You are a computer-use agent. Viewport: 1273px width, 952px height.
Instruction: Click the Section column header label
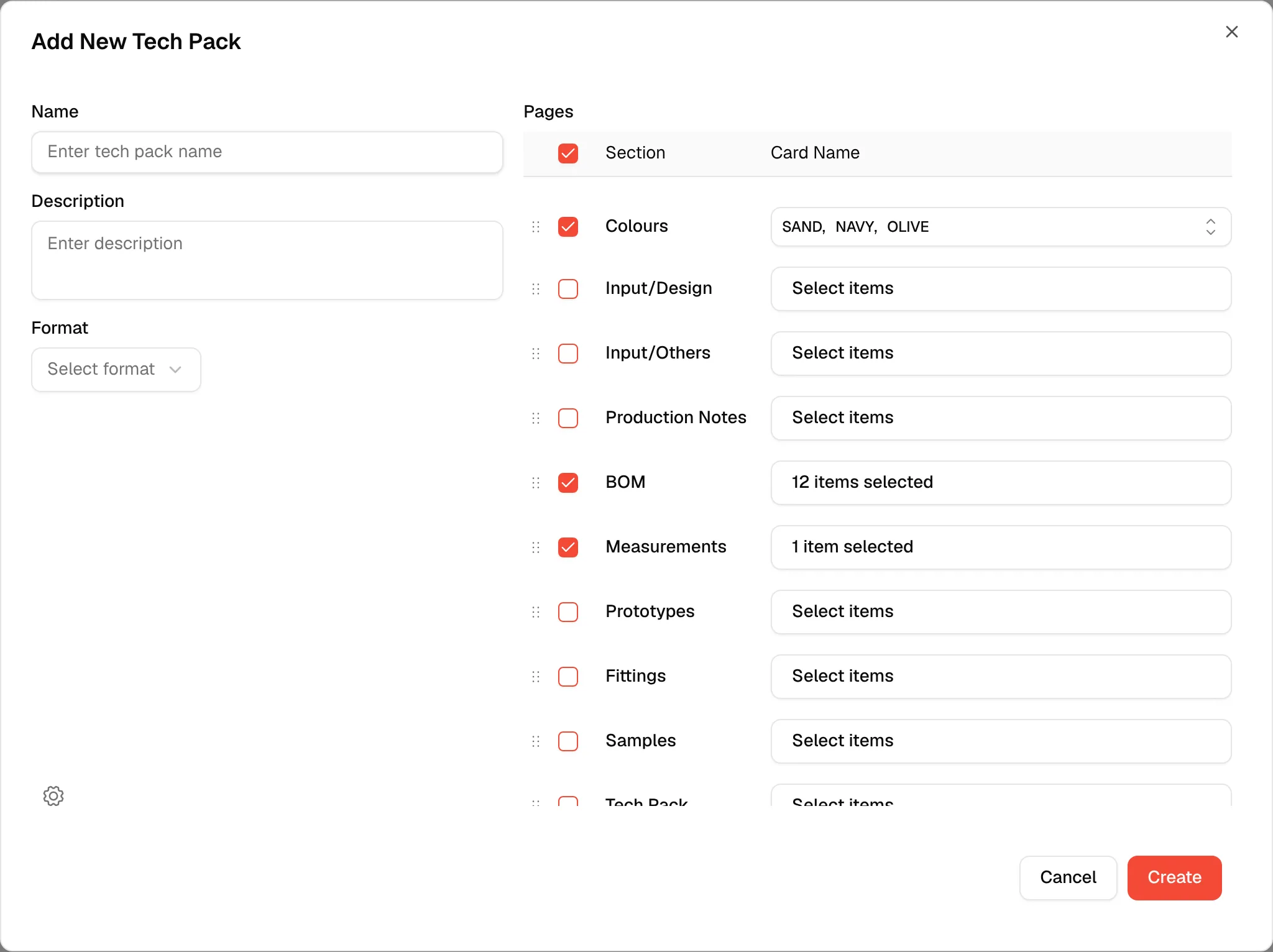coord(635,153)
